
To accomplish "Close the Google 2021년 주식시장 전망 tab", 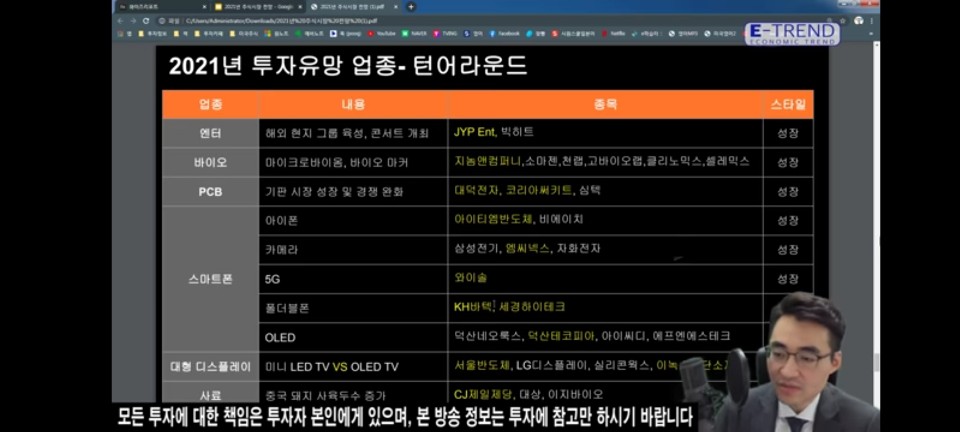I will [299, 7].
